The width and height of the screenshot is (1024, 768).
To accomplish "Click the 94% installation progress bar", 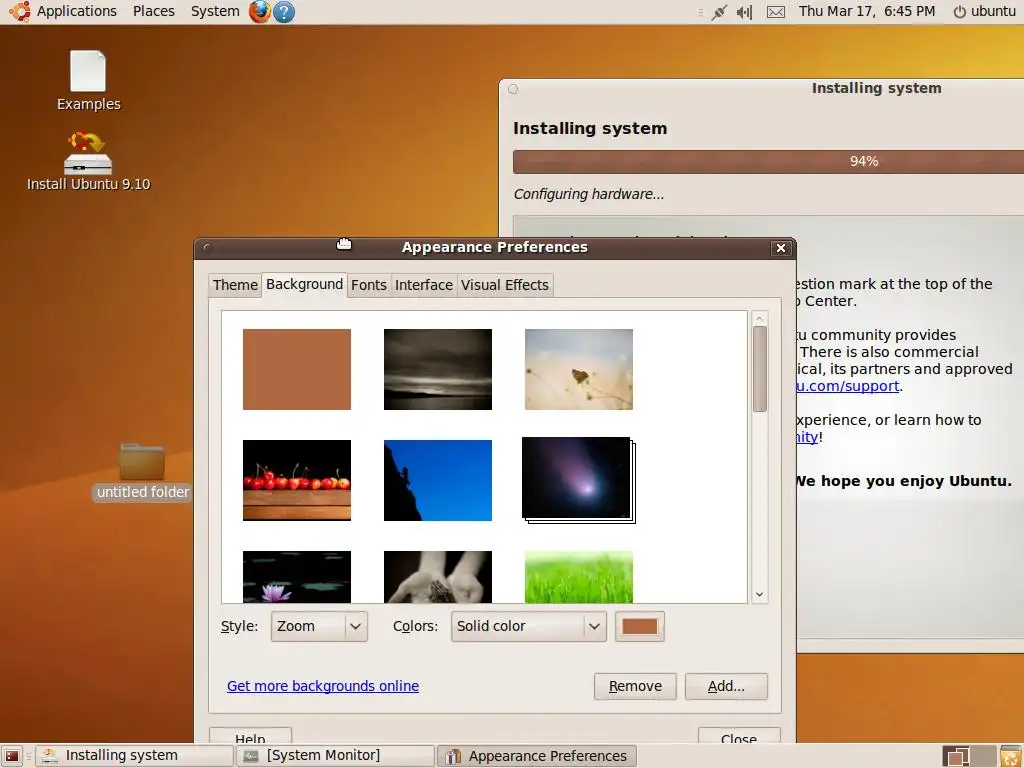I will [x=768, y=161].
